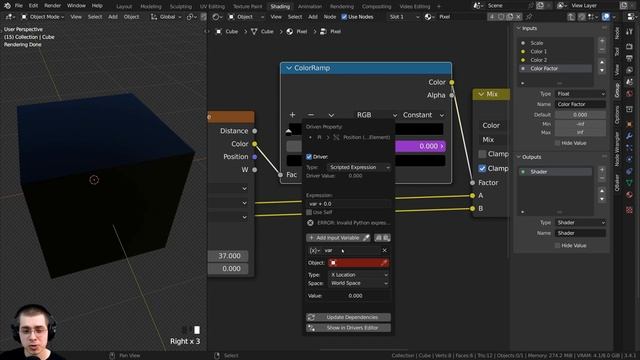The height and width of the screenshot is (360, 640).
Task: Click the pin node tree icon
Action: pos(529,17)
